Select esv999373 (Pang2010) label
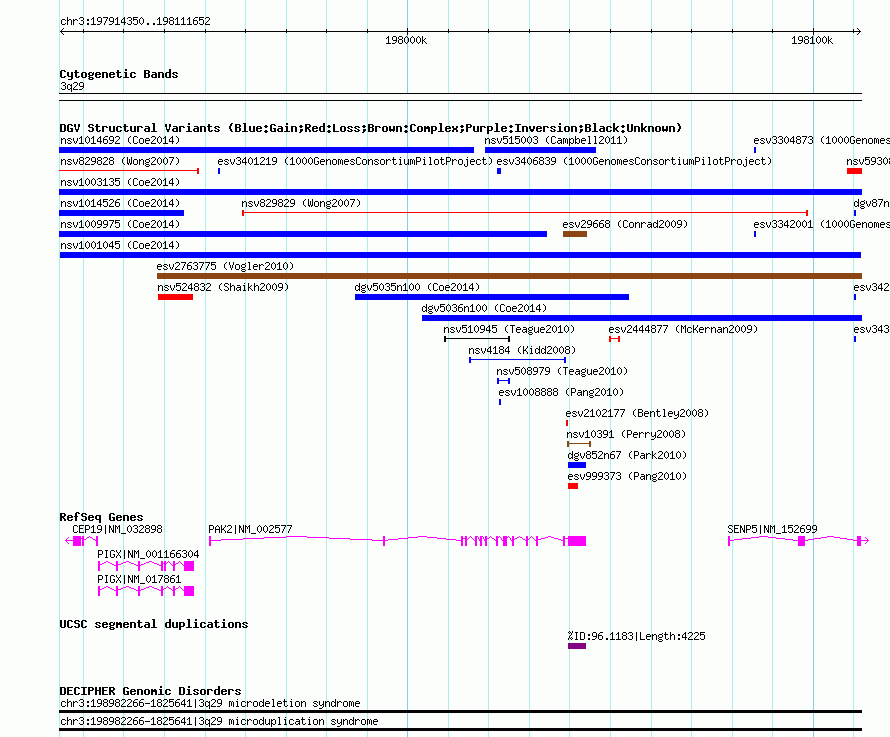The height and width of the screenshot is (737, 890). [x=627, y=476]
